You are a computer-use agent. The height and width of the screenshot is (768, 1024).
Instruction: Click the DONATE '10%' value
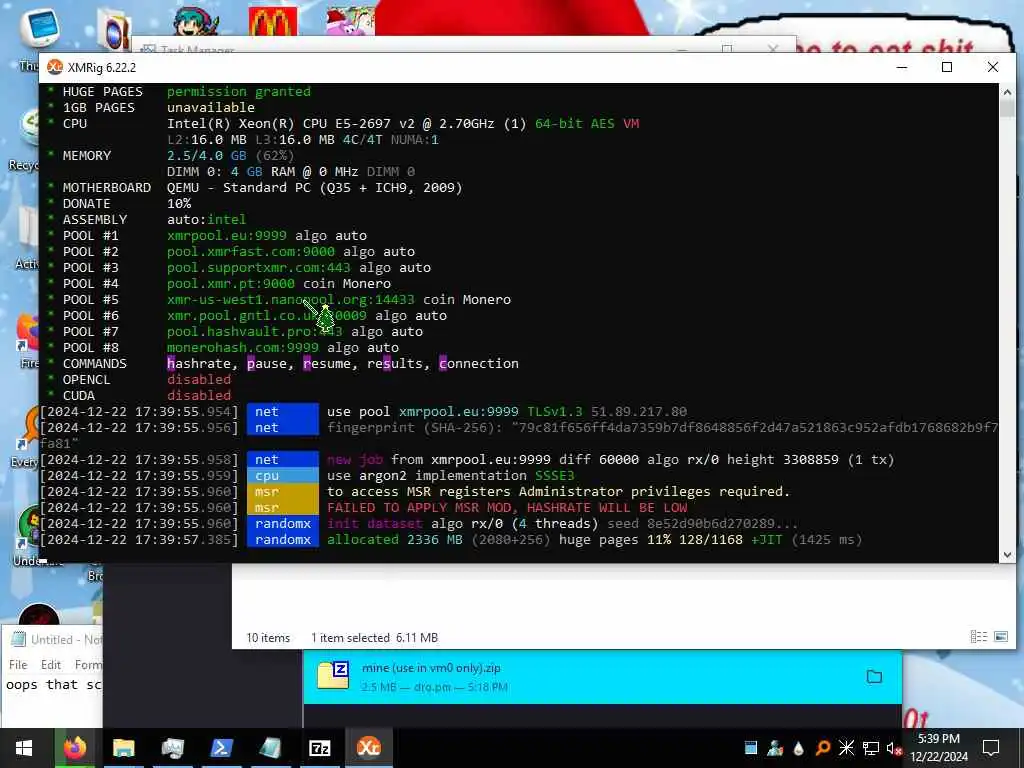point(179,204)
